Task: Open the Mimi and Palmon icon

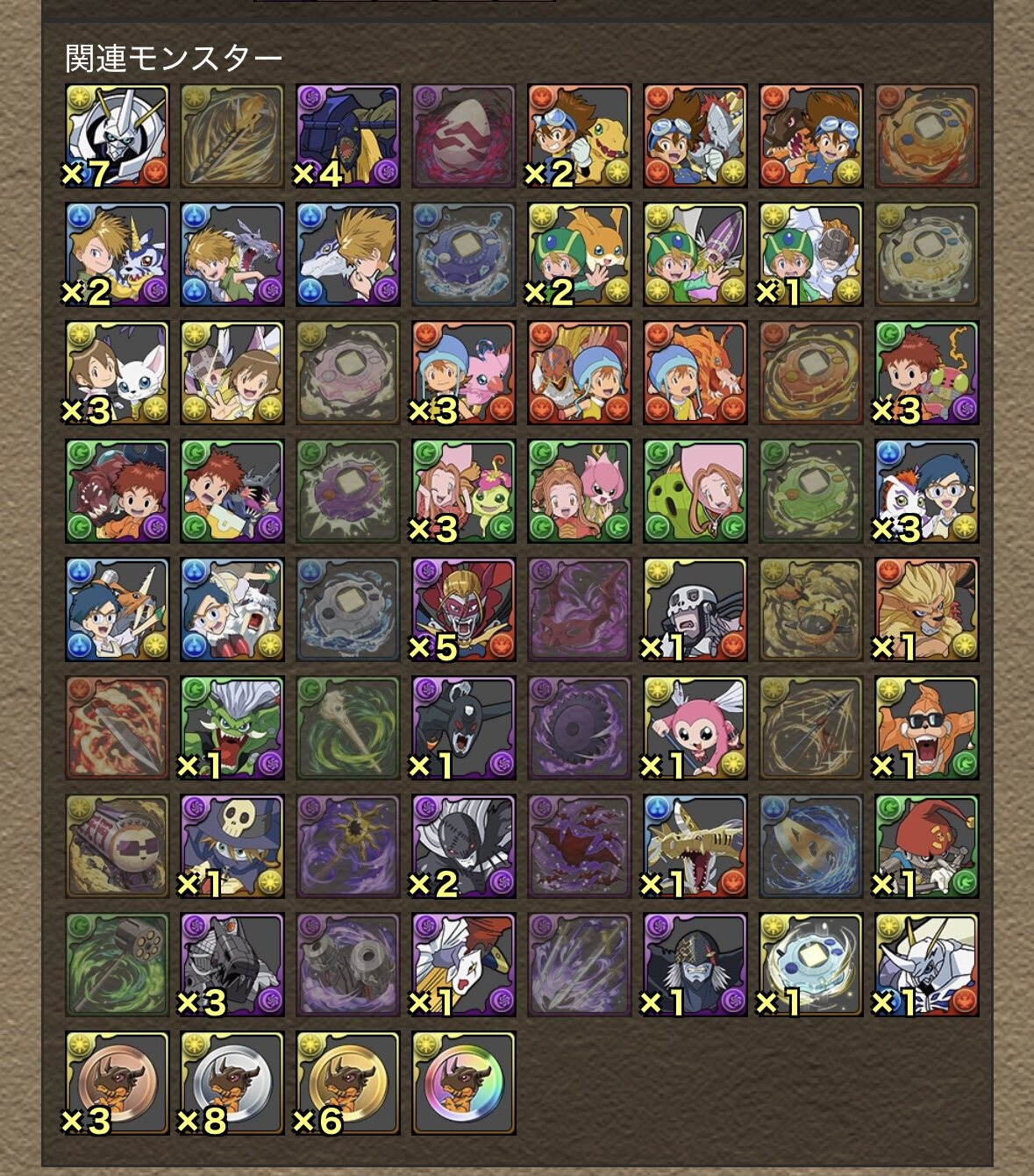Action: (x=464, y=491)
